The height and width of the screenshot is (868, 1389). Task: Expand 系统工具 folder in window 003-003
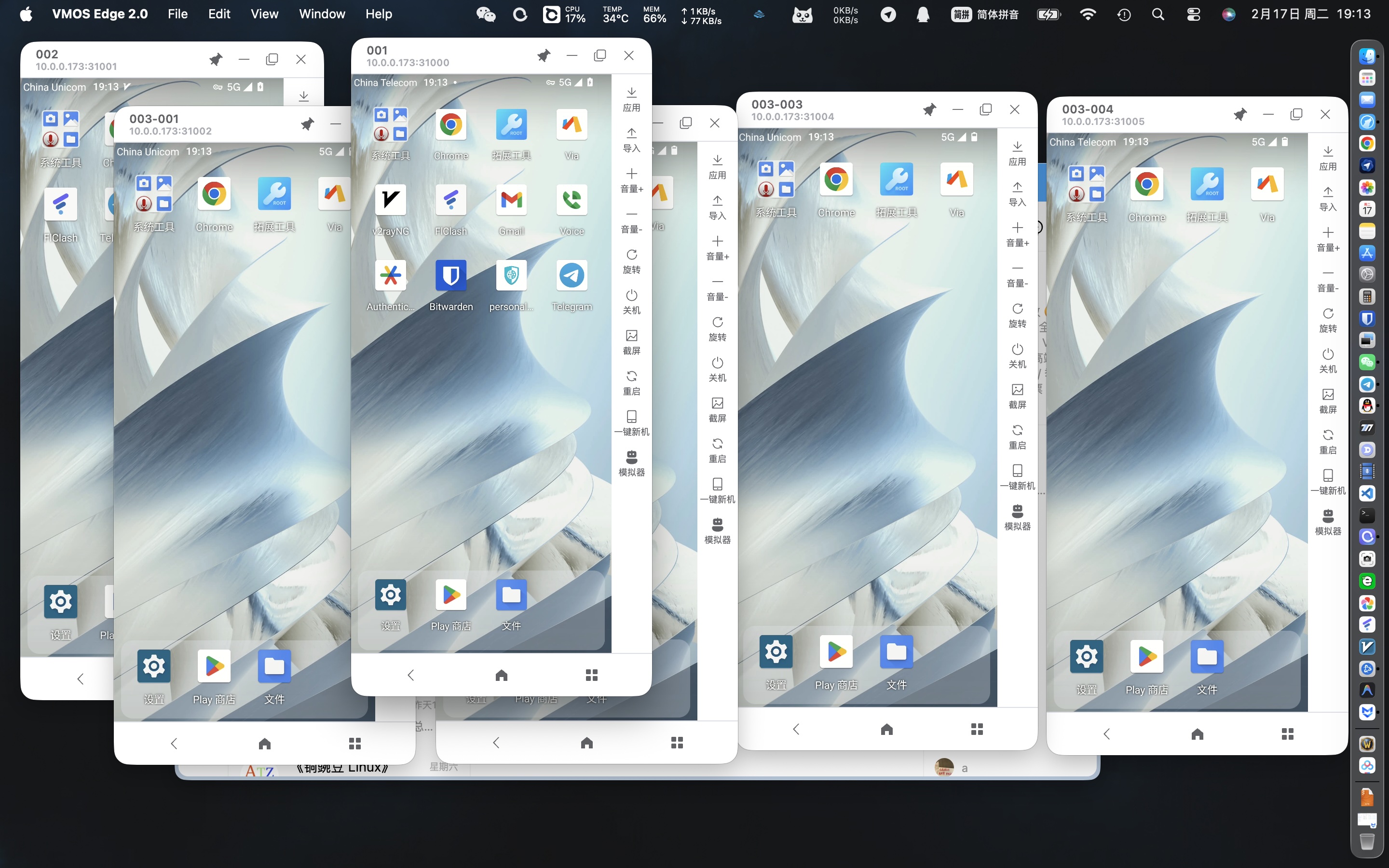[776, 180]
